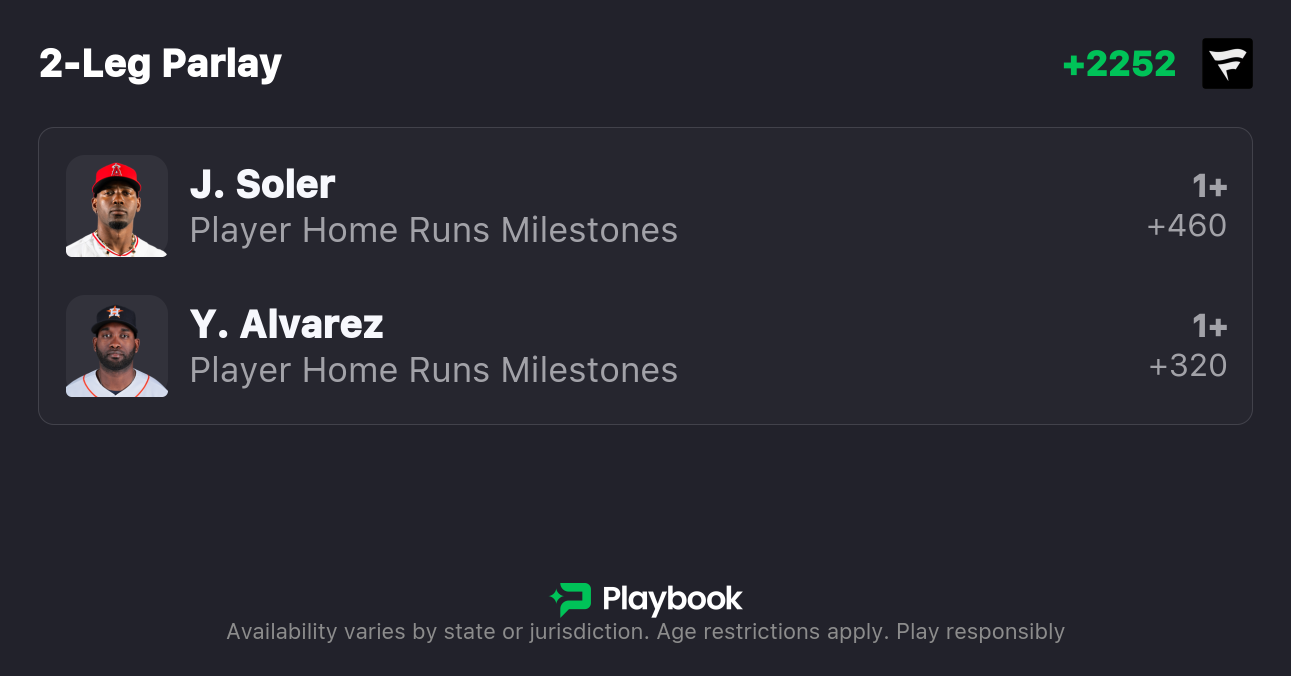The width and height of the screenshot is (1291, 676).
Task: Open J. Soler's player headshot
Action: (x=116, y=206)
